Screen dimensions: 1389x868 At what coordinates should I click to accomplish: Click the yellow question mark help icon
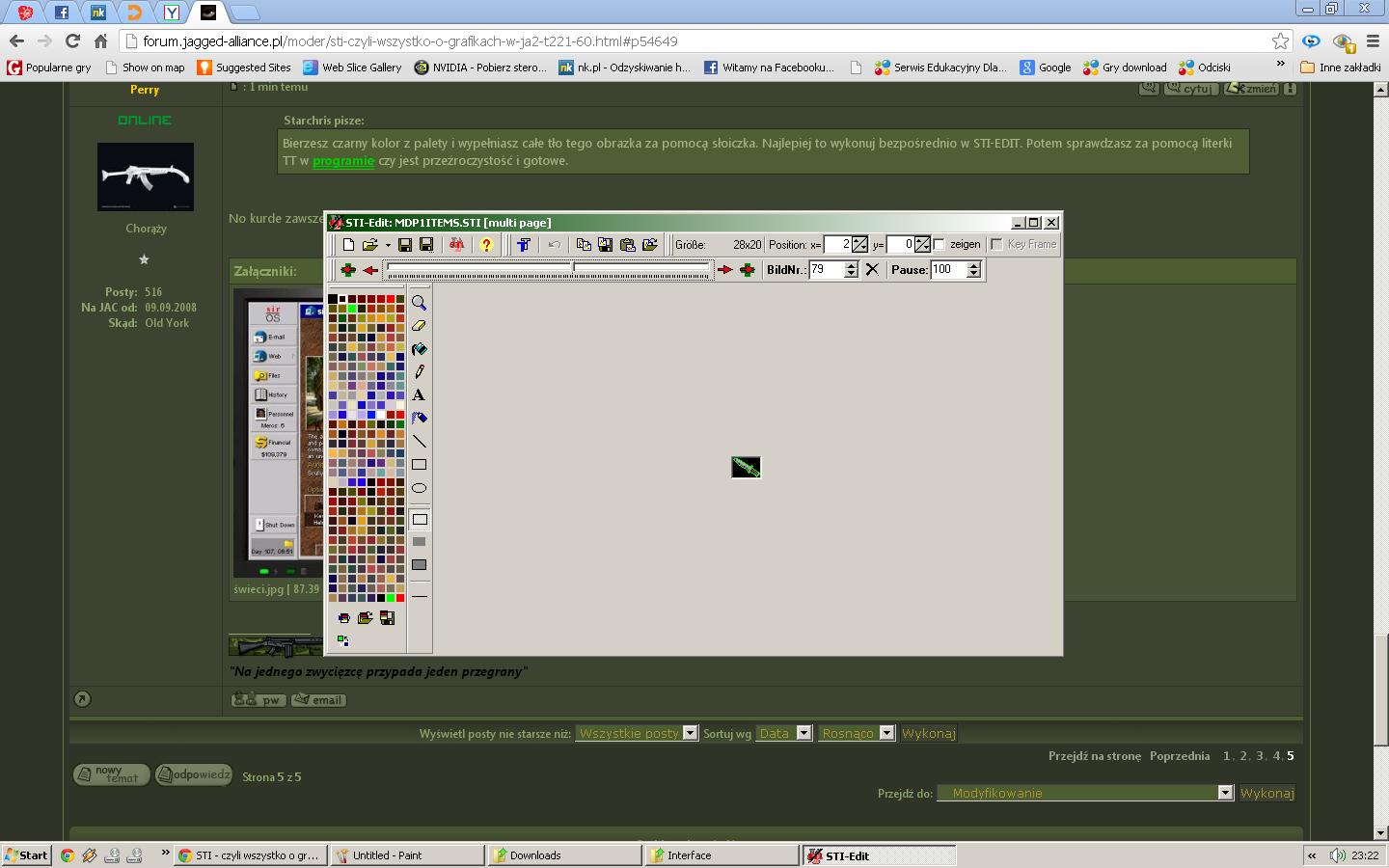tap(486, 245)
